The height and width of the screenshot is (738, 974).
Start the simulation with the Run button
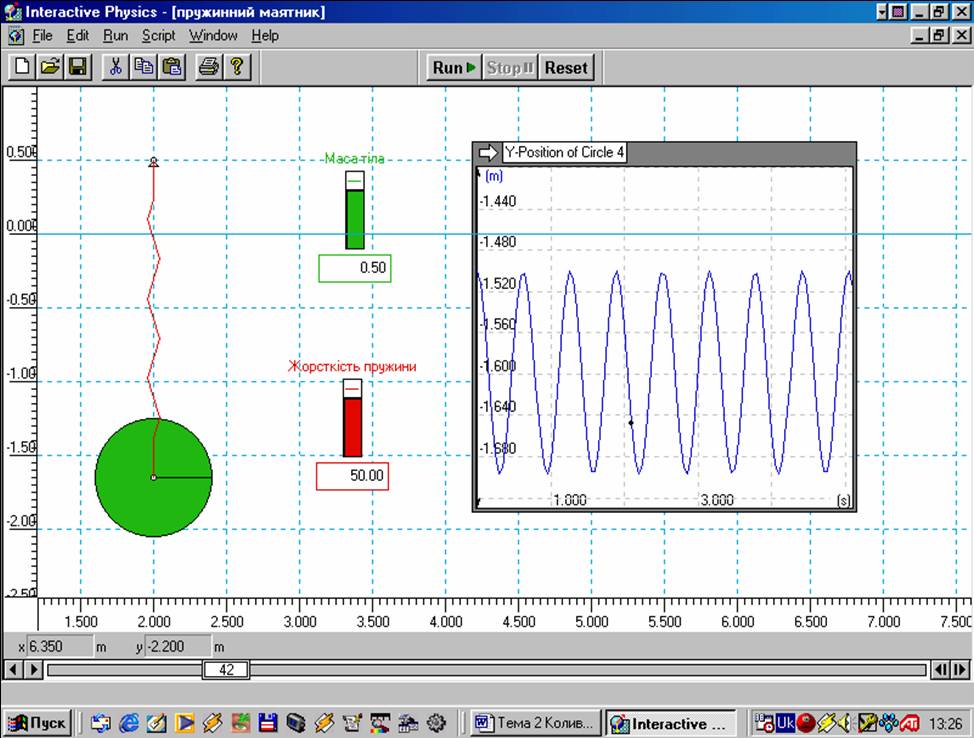pyautogui.click(x=454, y=67)
